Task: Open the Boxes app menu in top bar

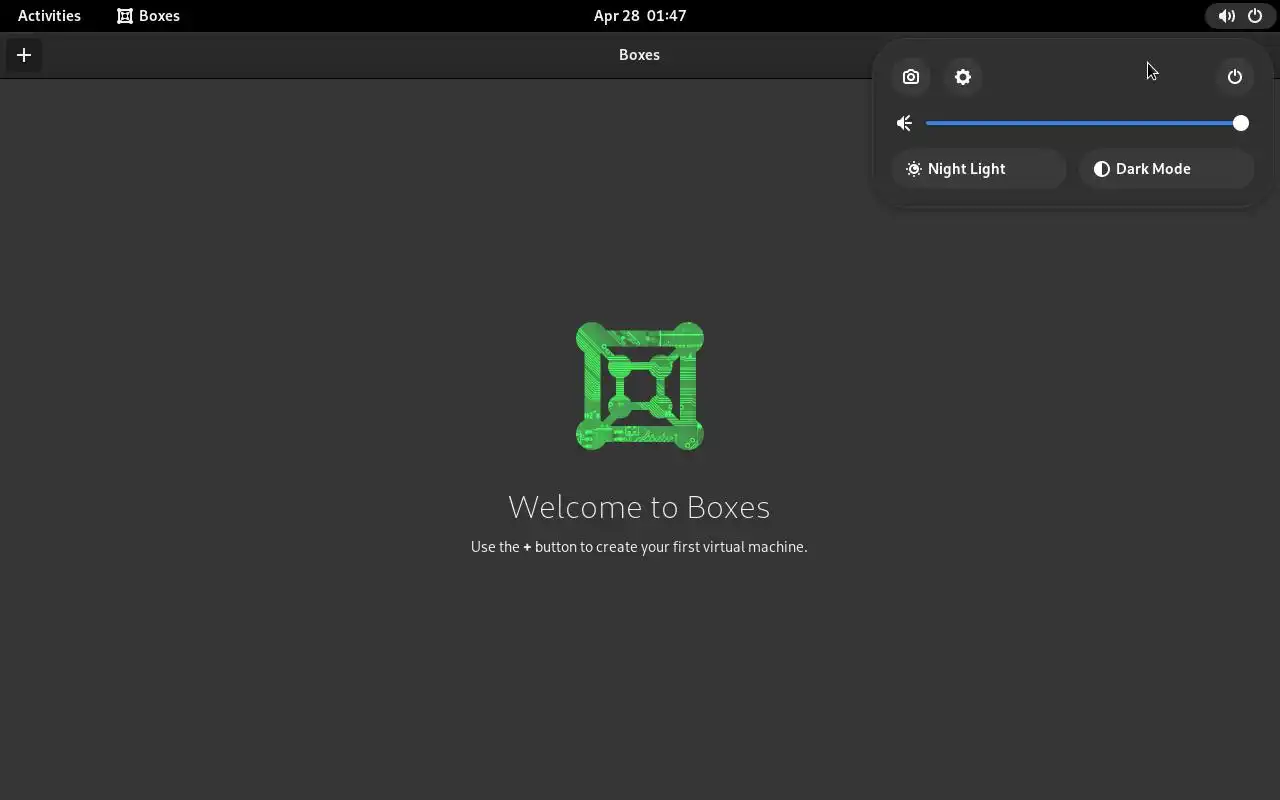Action: tap(148, 16)
